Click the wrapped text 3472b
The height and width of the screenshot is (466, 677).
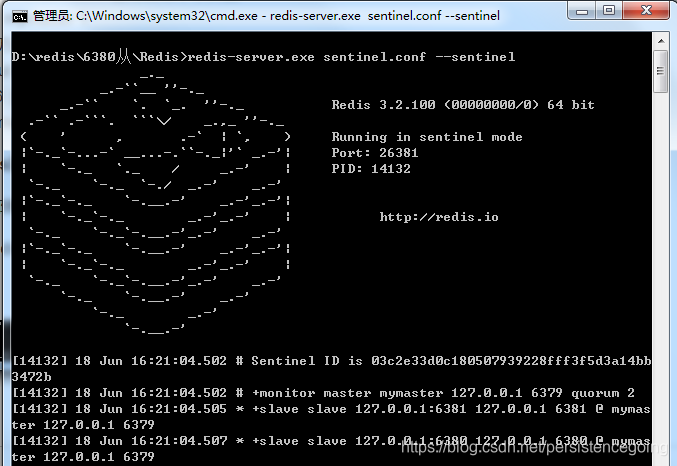tap(32, 377)
